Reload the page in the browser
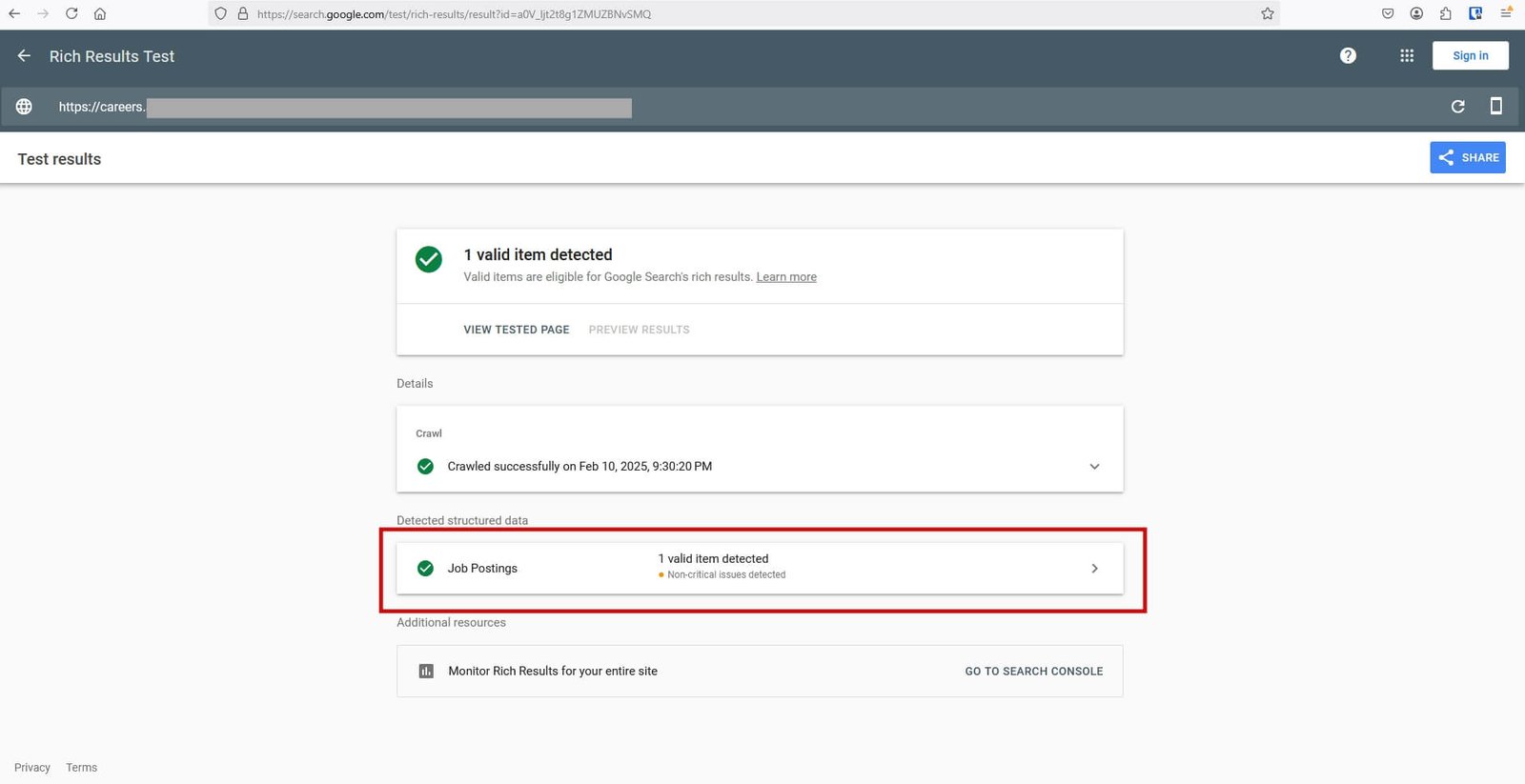 tap(71, 13)
